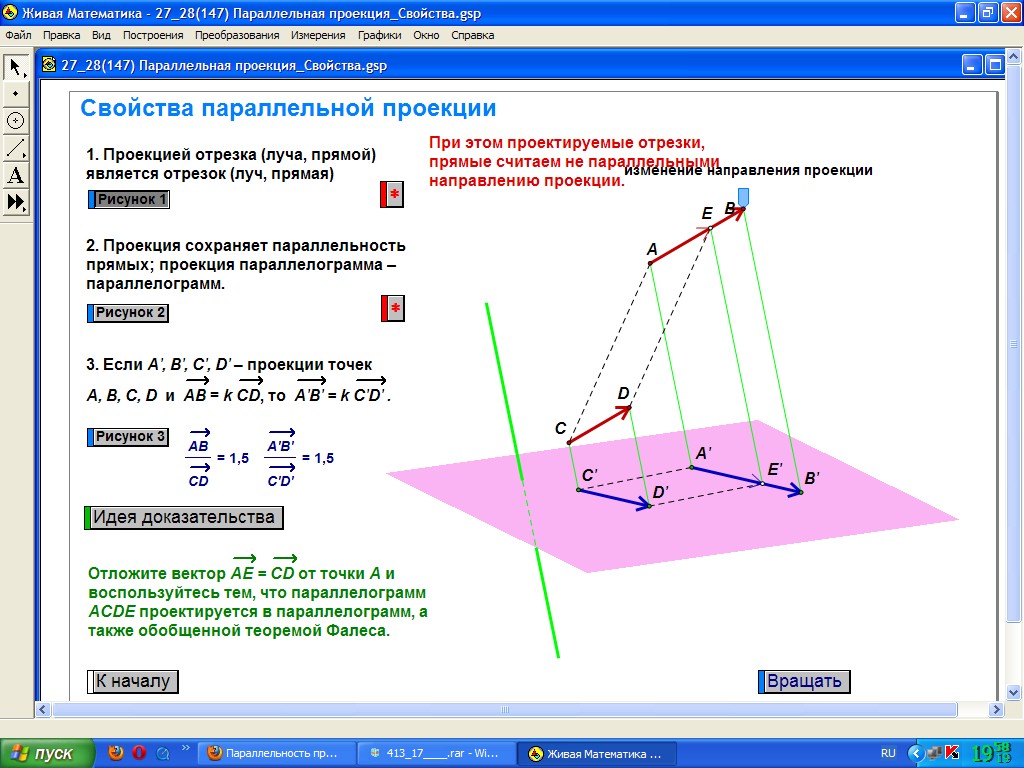
Task: Open the RU language indicator
Action: [x=888, y=753]
